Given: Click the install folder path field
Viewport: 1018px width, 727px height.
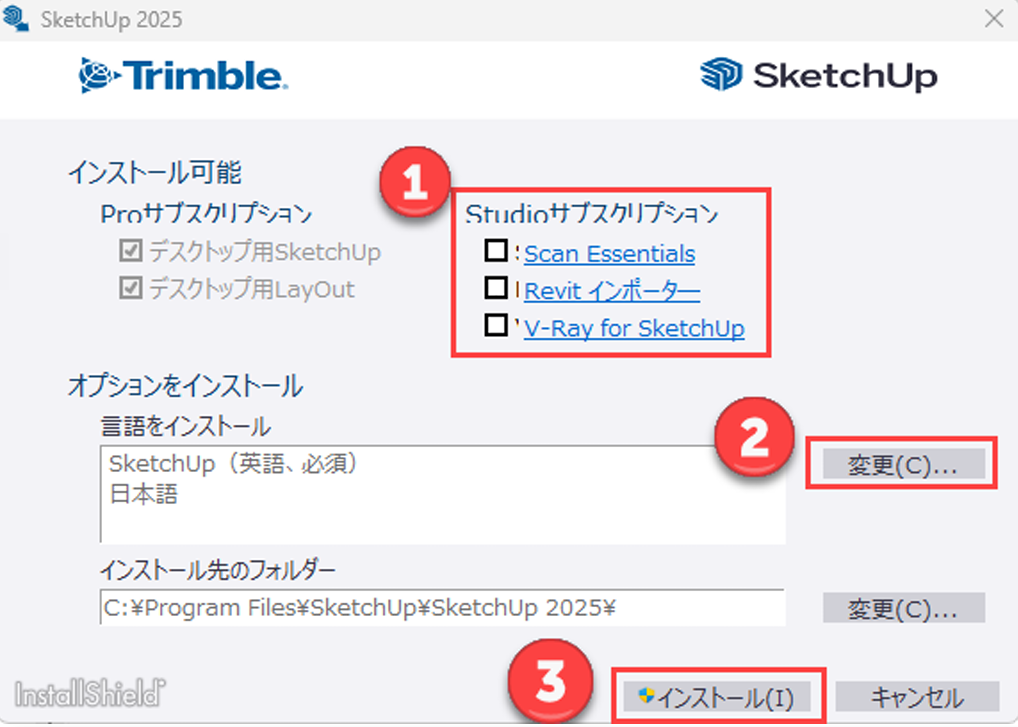Looking at the screenshot, I should tap(443, 608).
